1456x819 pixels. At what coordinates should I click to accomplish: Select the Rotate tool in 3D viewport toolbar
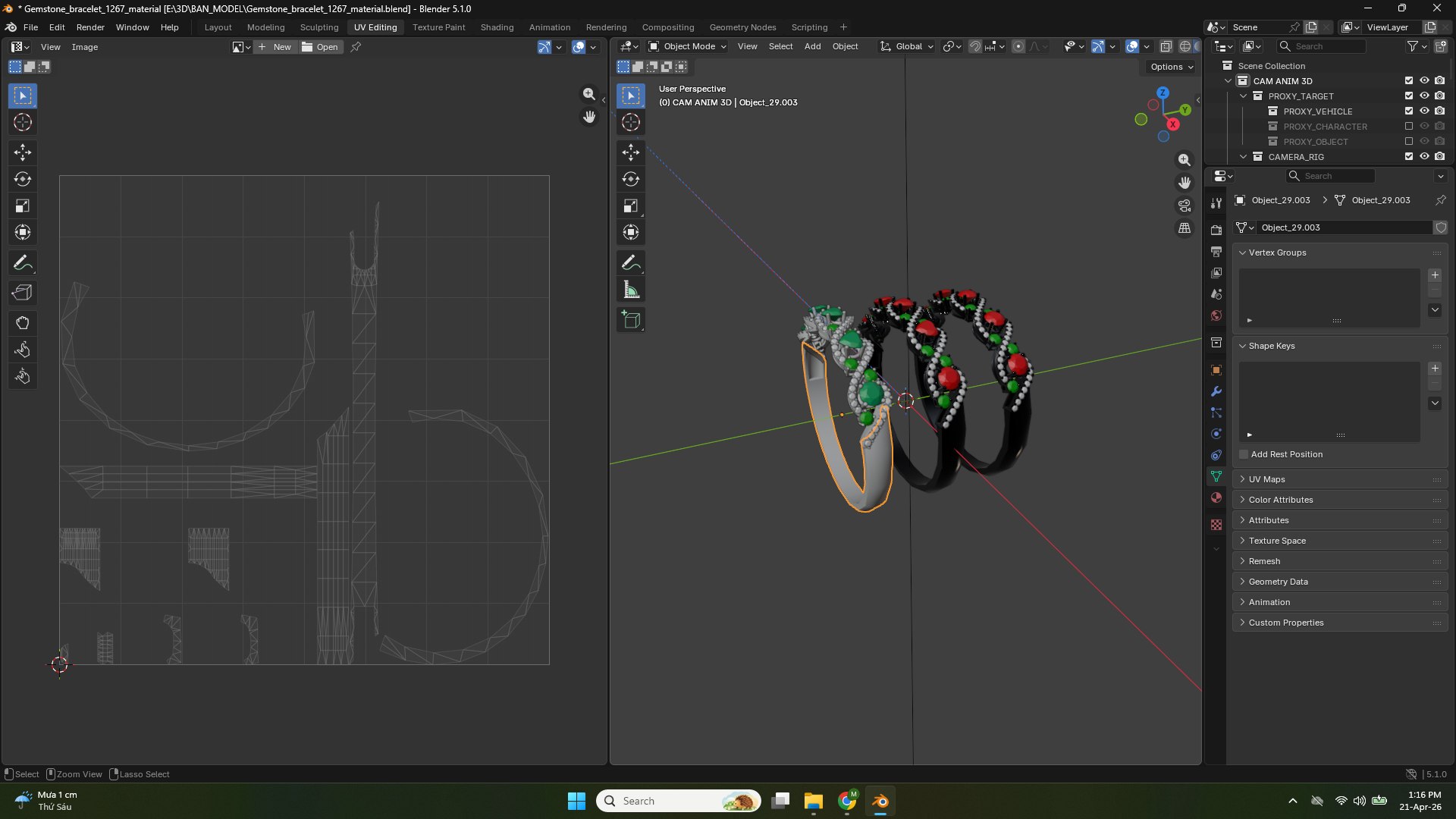point(630,179)
